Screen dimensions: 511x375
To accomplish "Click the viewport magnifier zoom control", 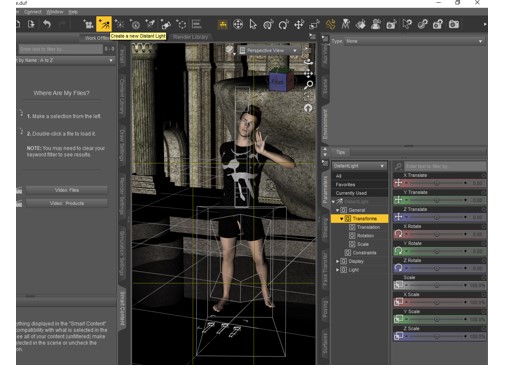I will pyautogui.click(x=308, y=85).
